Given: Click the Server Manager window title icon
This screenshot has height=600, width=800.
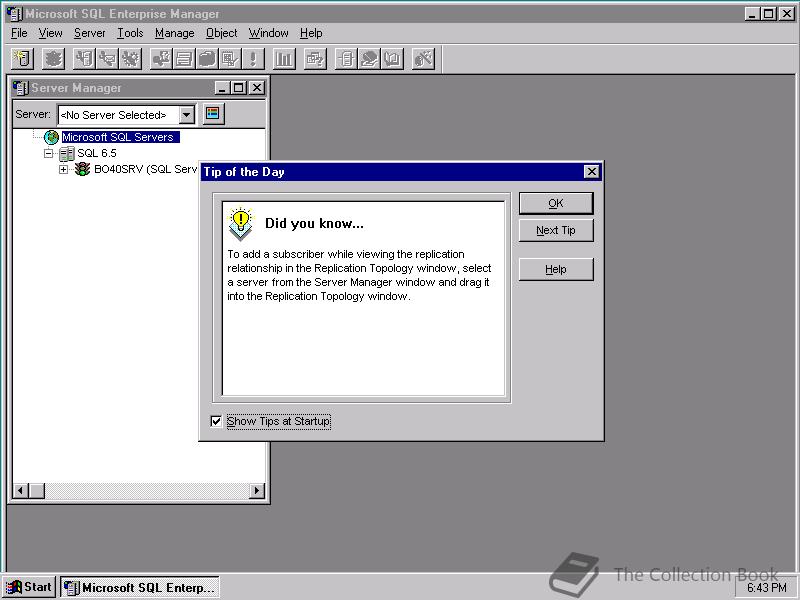Looking at the screenshot, I should point(20,88).
